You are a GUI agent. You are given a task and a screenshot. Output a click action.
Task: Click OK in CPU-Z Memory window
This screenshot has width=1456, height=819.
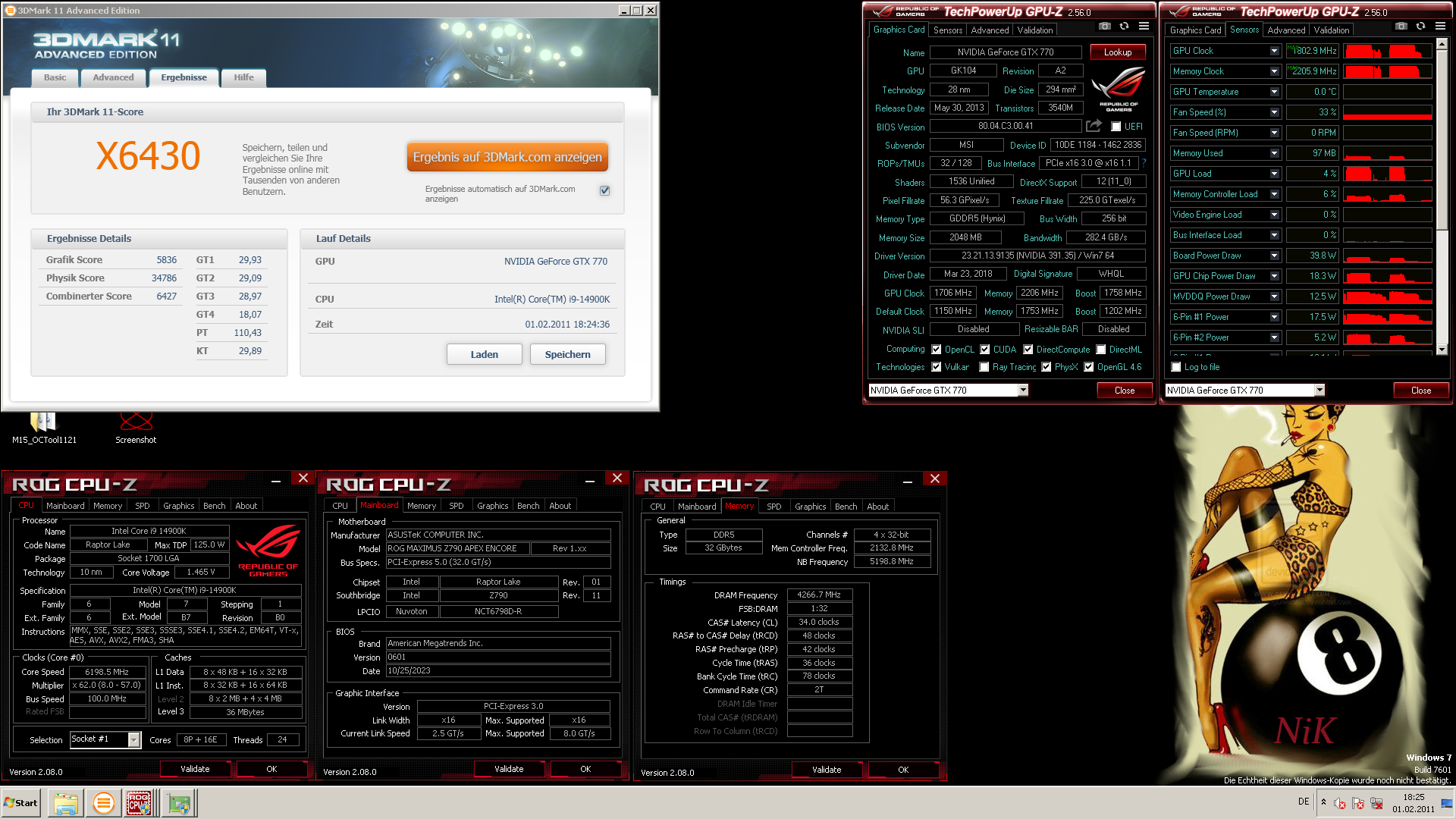point(903,770)
